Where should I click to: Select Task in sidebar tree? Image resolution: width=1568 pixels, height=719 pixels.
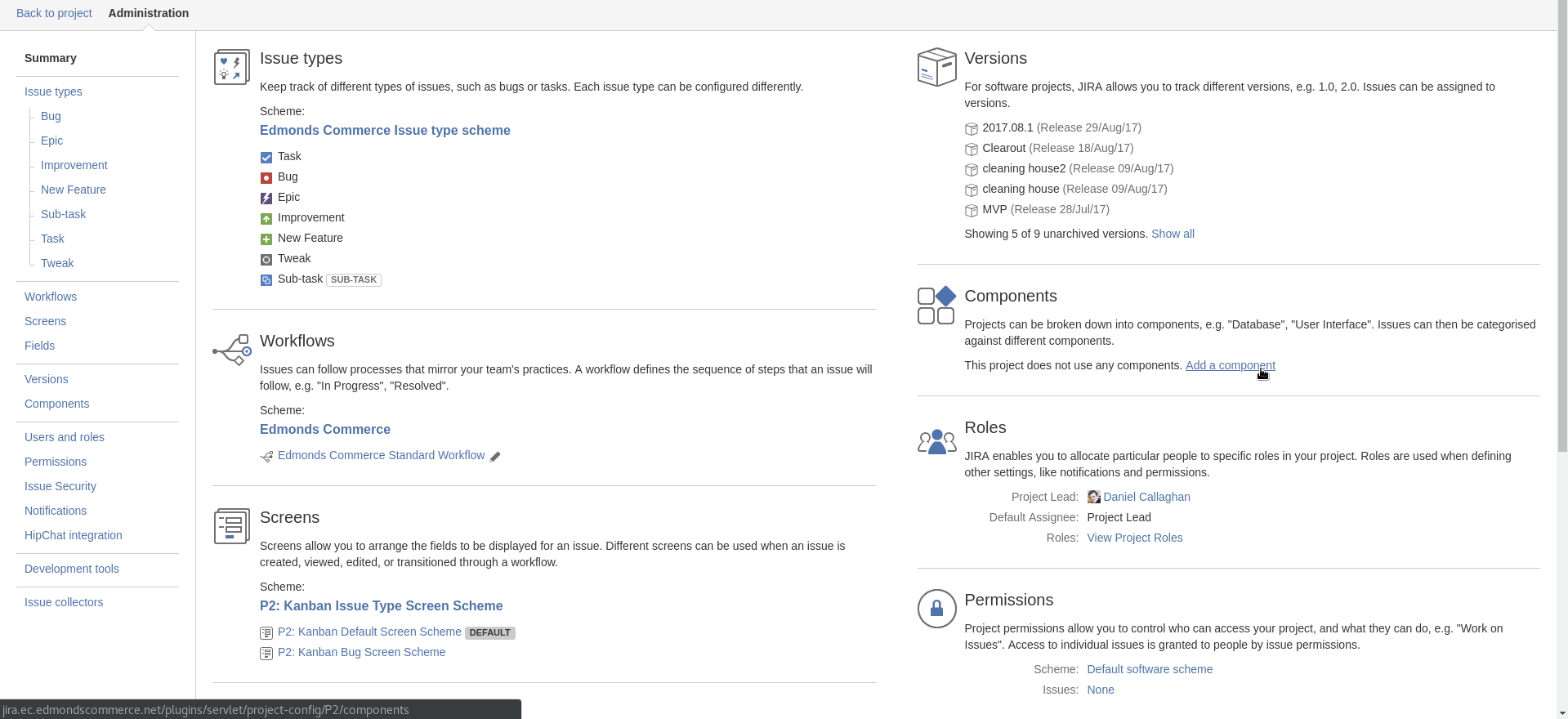(x=52, y=239)
